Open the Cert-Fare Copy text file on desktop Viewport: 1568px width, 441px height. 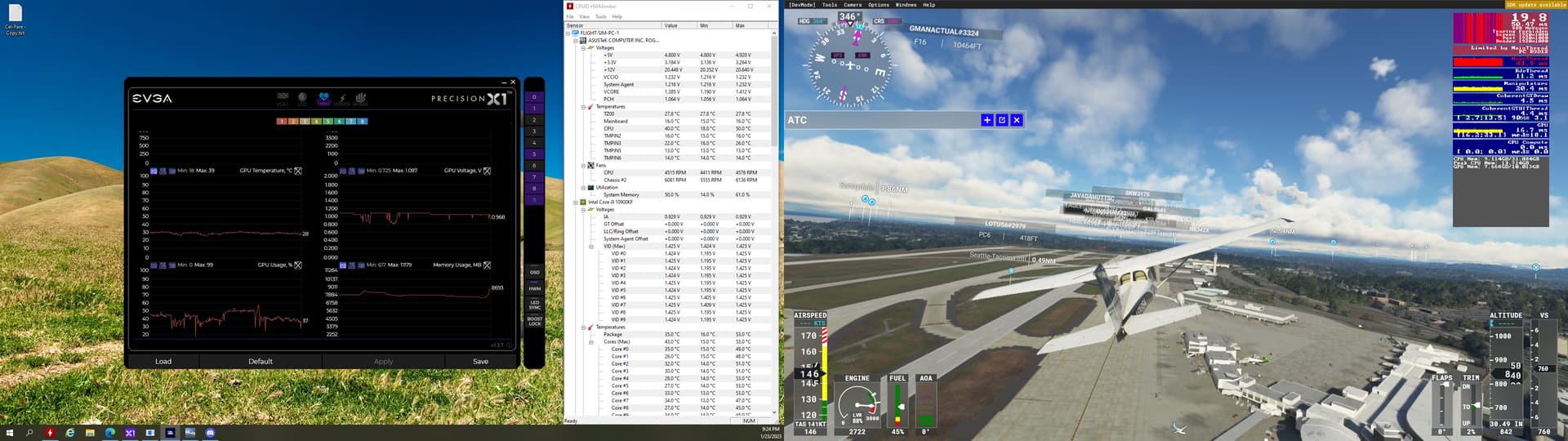(x=15, y=16)
